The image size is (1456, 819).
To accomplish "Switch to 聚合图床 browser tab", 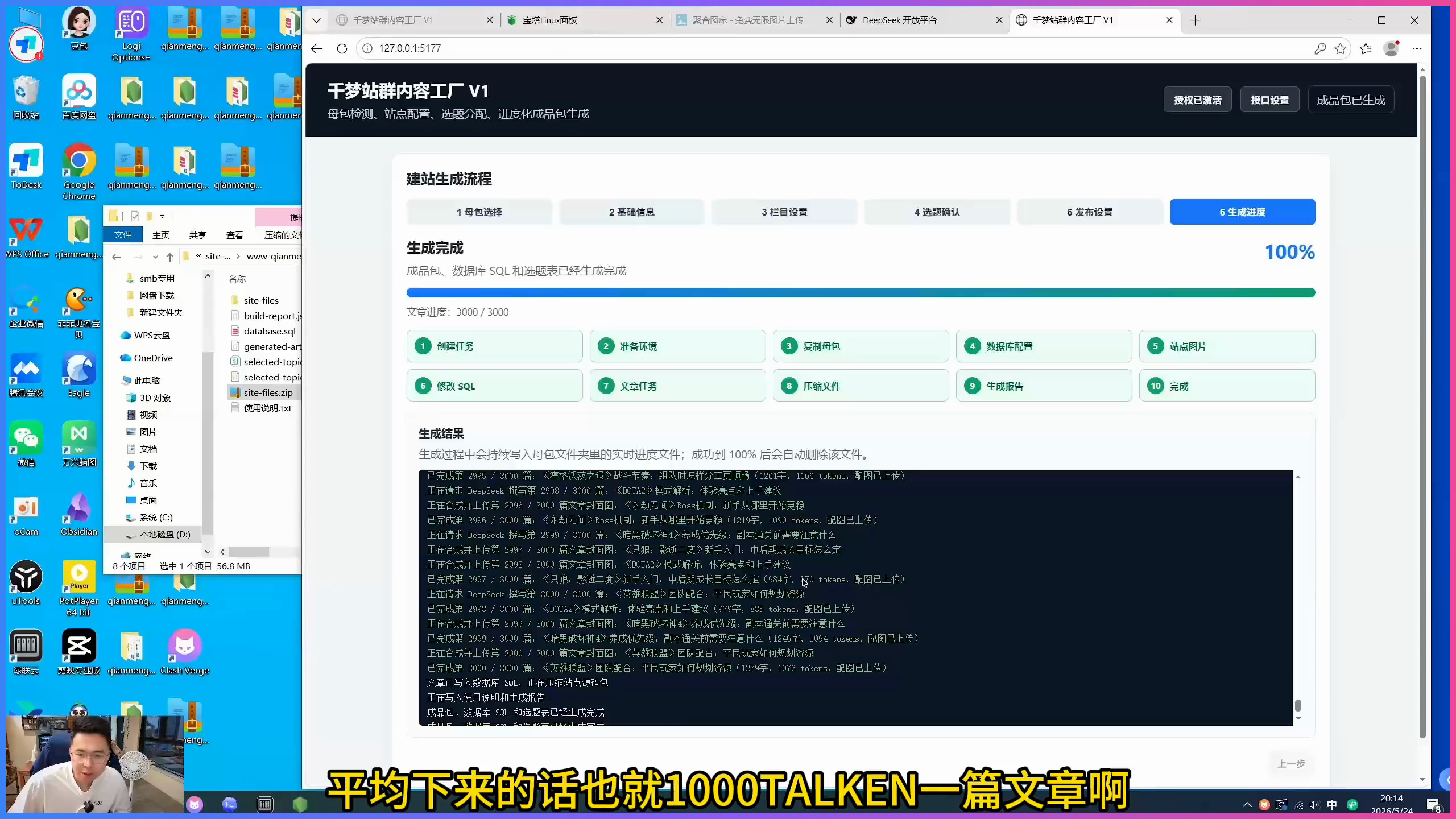I will (755, 20).
